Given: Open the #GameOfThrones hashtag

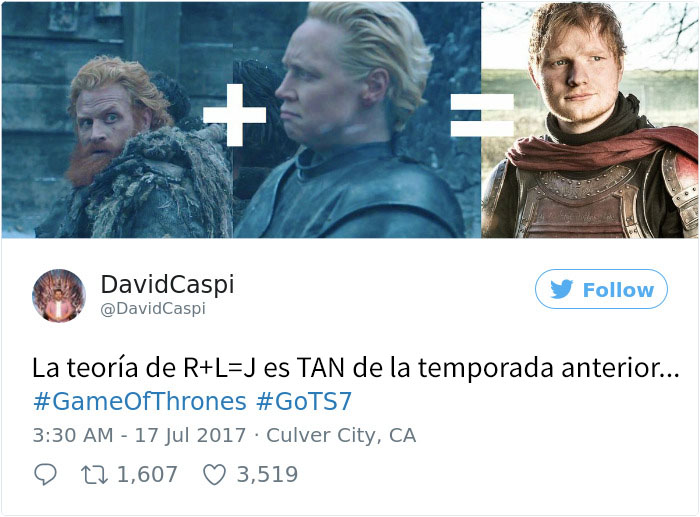Looking at the screenshot, I should (x=140, y=401).
